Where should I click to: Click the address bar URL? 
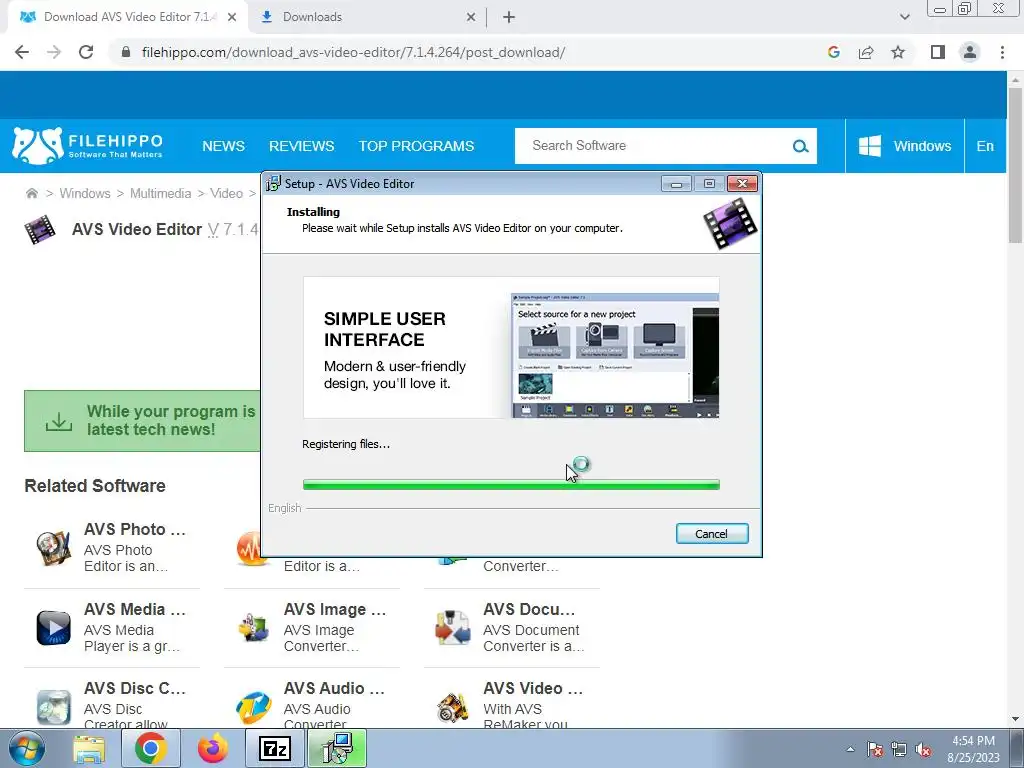click(353, 52)
